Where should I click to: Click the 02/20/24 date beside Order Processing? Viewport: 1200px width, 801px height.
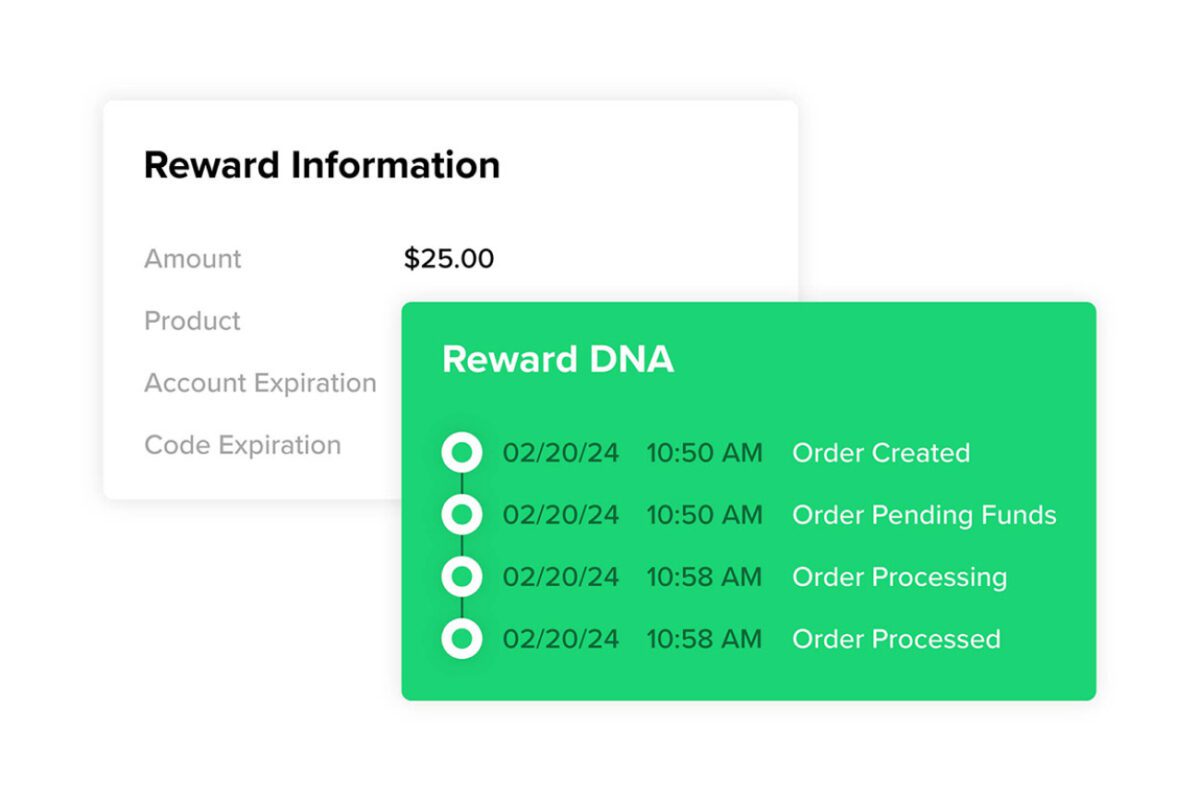(561, 577)
